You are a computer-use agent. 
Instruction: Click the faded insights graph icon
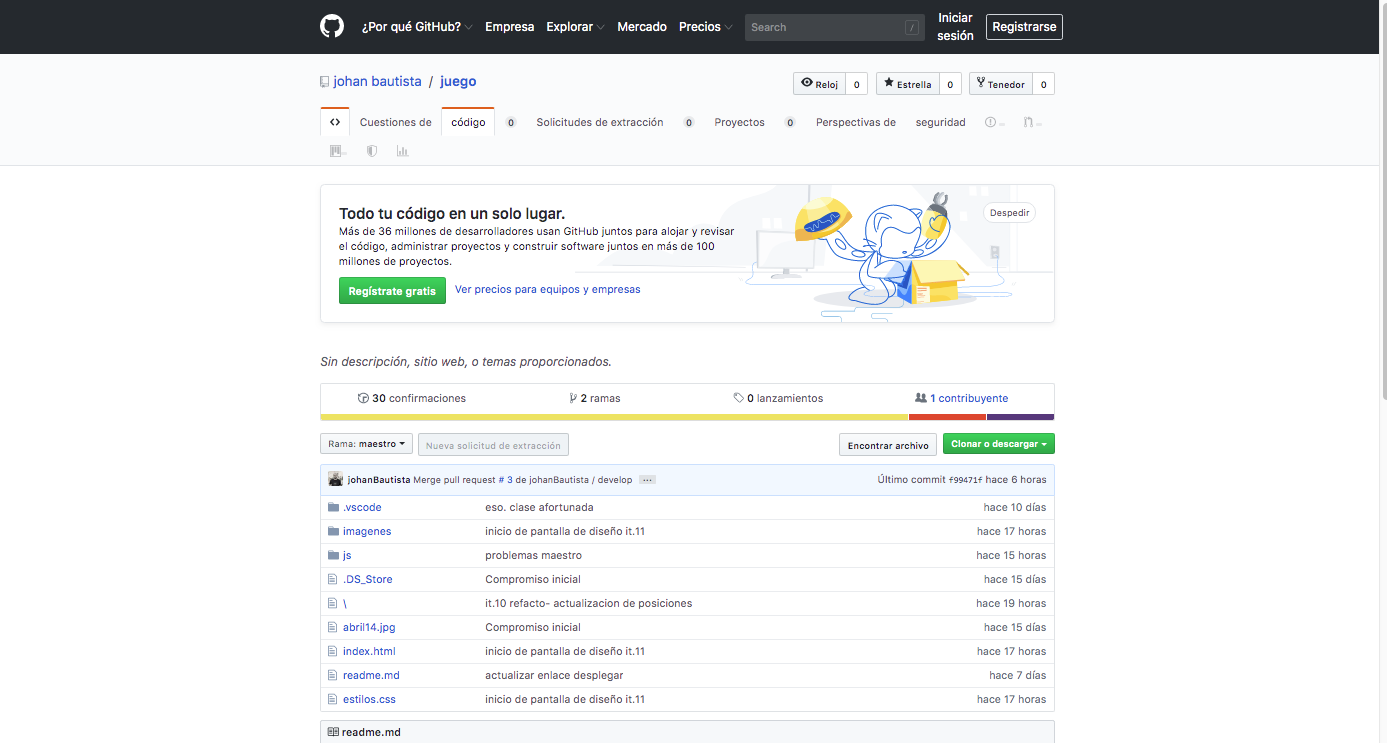(x=402, y=151)
